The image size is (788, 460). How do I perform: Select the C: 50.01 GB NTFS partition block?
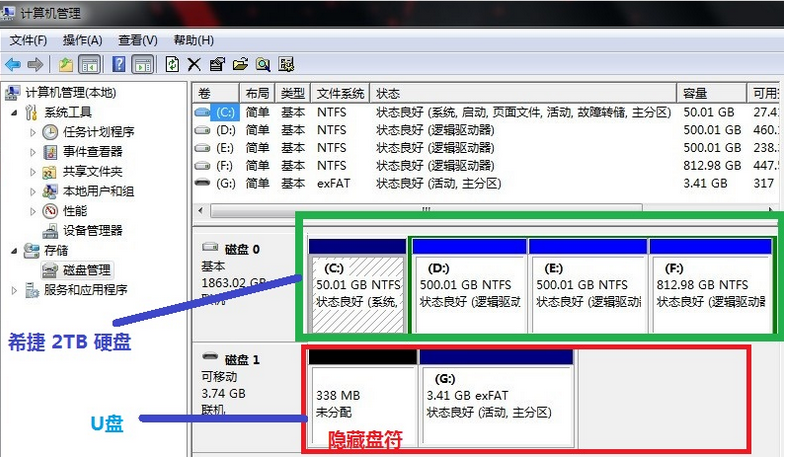pyautogui.click(x=357, y=286)
